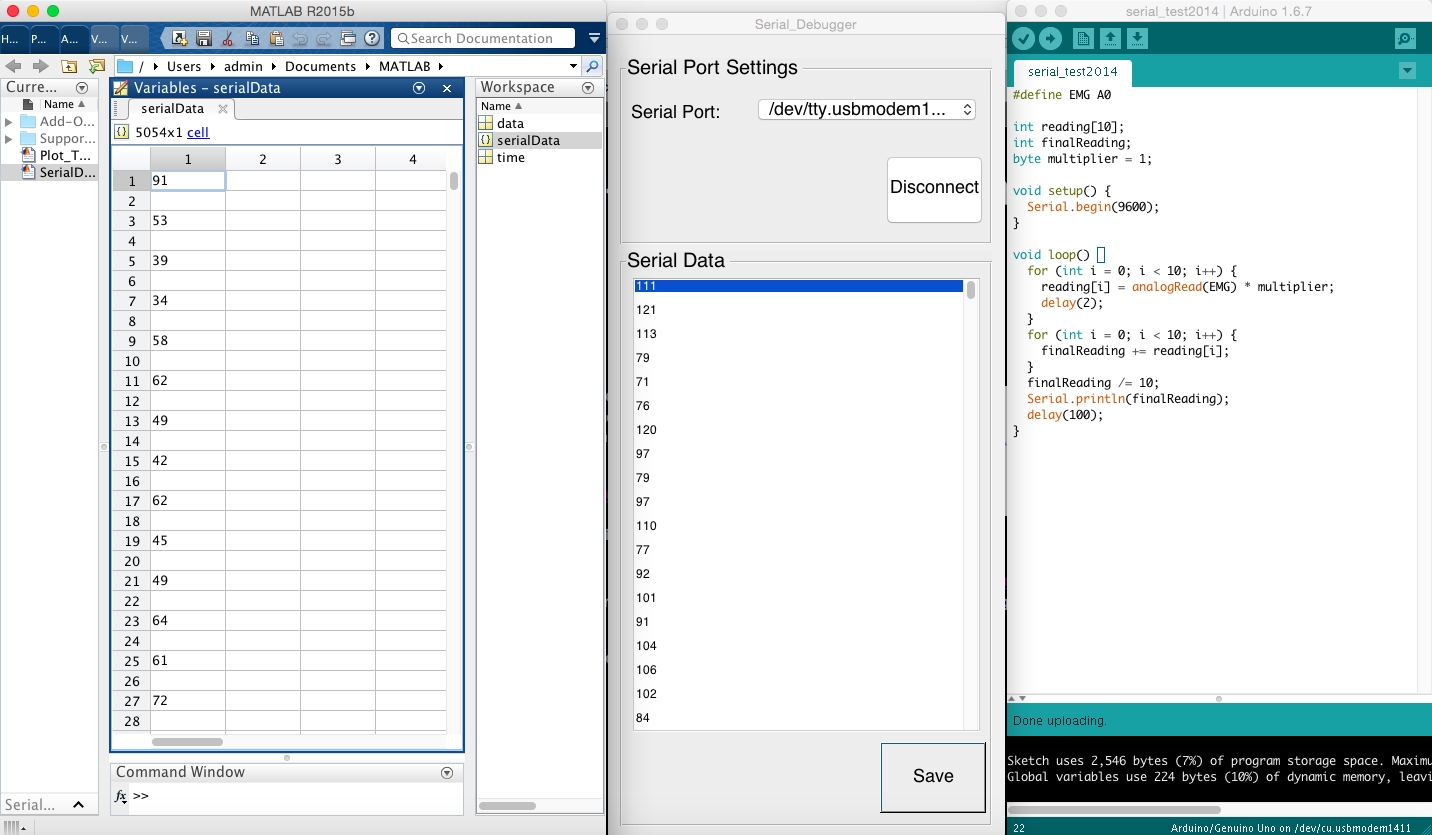Open the Arduino Serial Monitor icon
The height and width of the screenshot is (835, 1432).
(1405, 39)
